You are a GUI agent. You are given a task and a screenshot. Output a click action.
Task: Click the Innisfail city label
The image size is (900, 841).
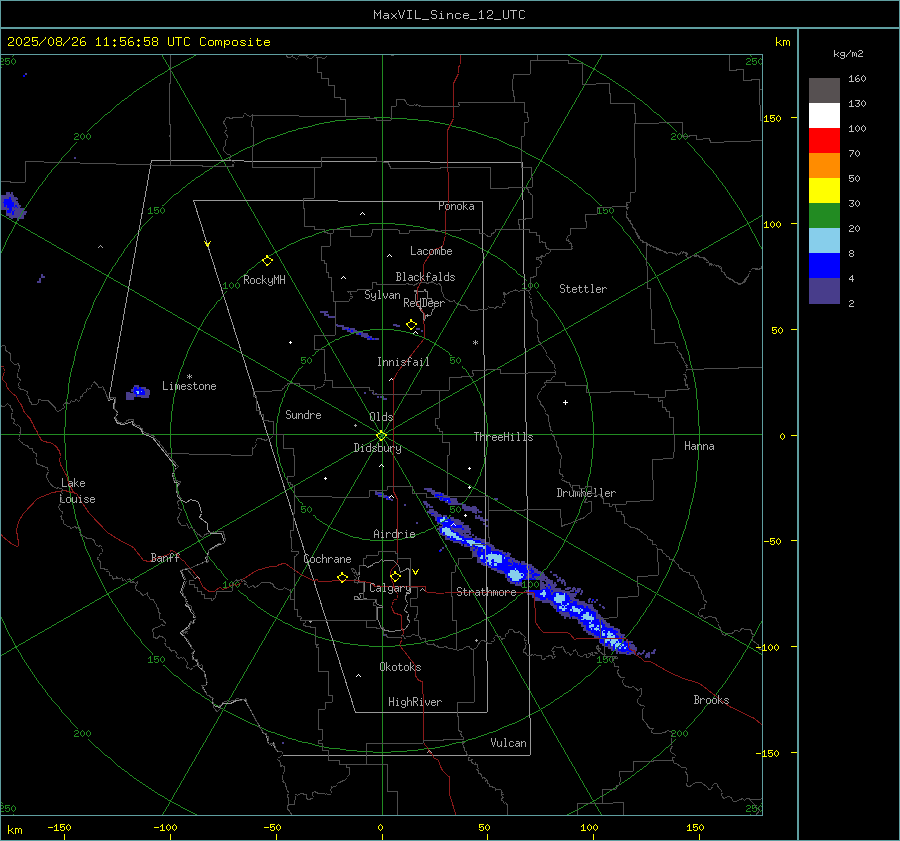click(x=403, y=362)
